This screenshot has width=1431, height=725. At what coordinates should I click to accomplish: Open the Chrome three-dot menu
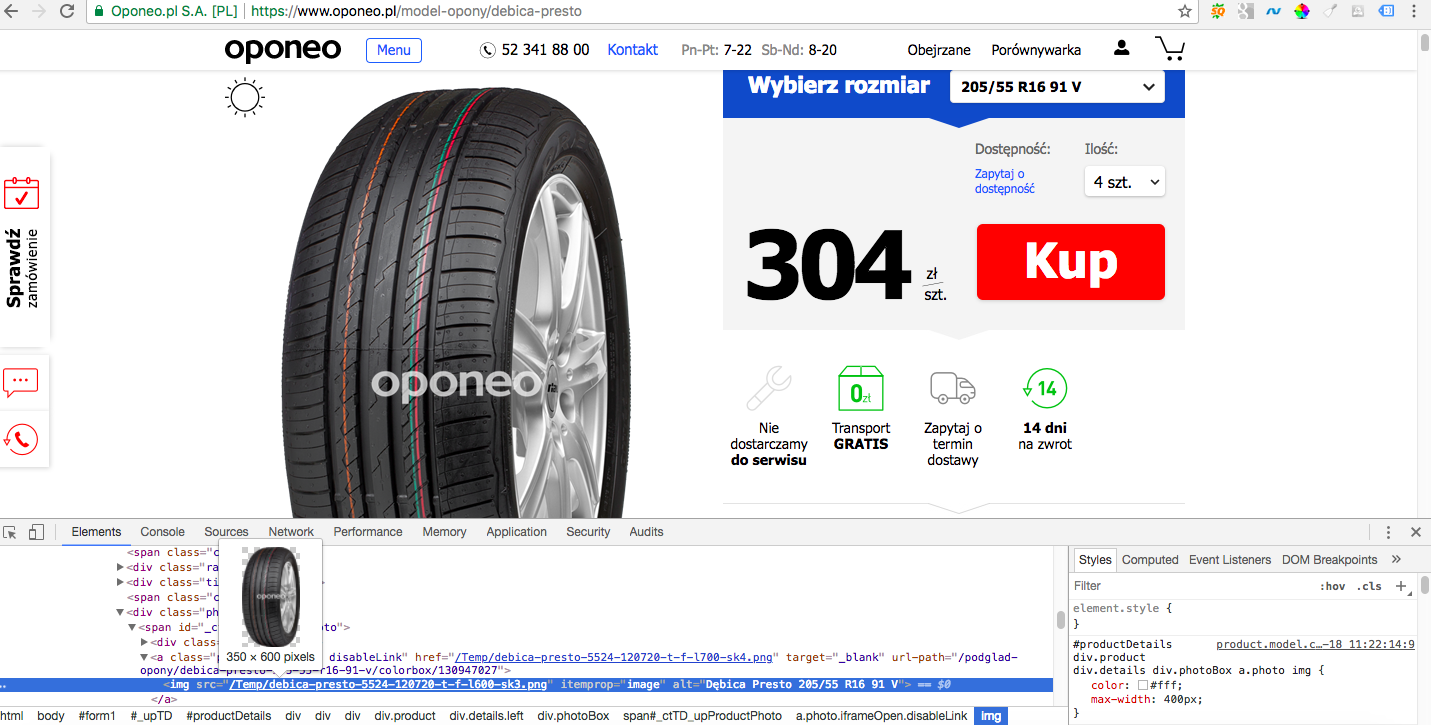(1415, 12)
